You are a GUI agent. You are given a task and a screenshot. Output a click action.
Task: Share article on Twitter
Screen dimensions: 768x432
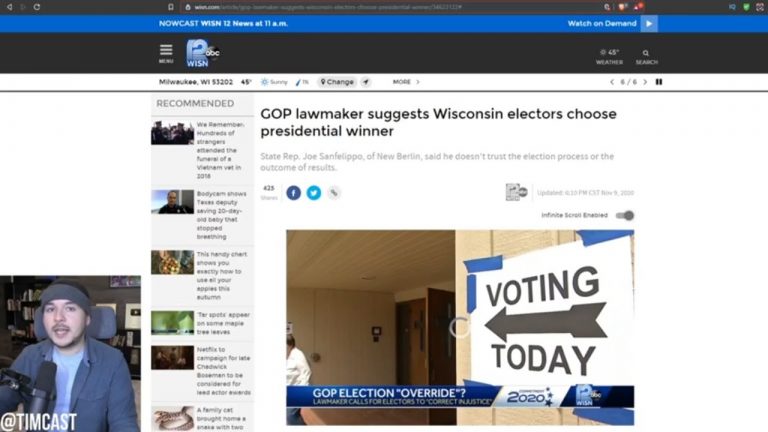pos(314,192)
